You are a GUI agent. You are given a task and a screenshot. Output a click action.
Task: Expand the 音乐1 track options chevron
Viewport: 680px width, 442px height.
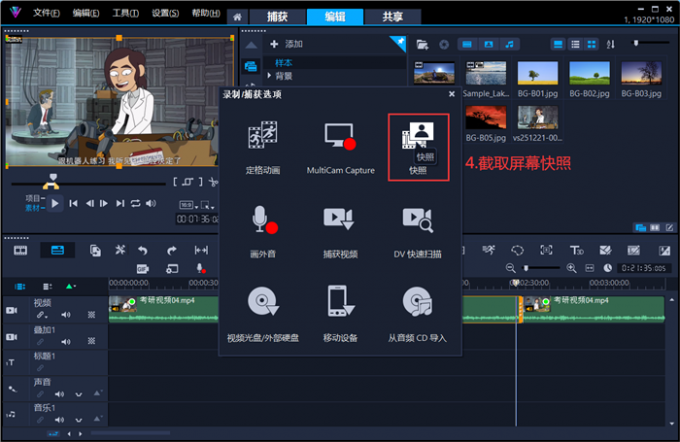point(78,420)
